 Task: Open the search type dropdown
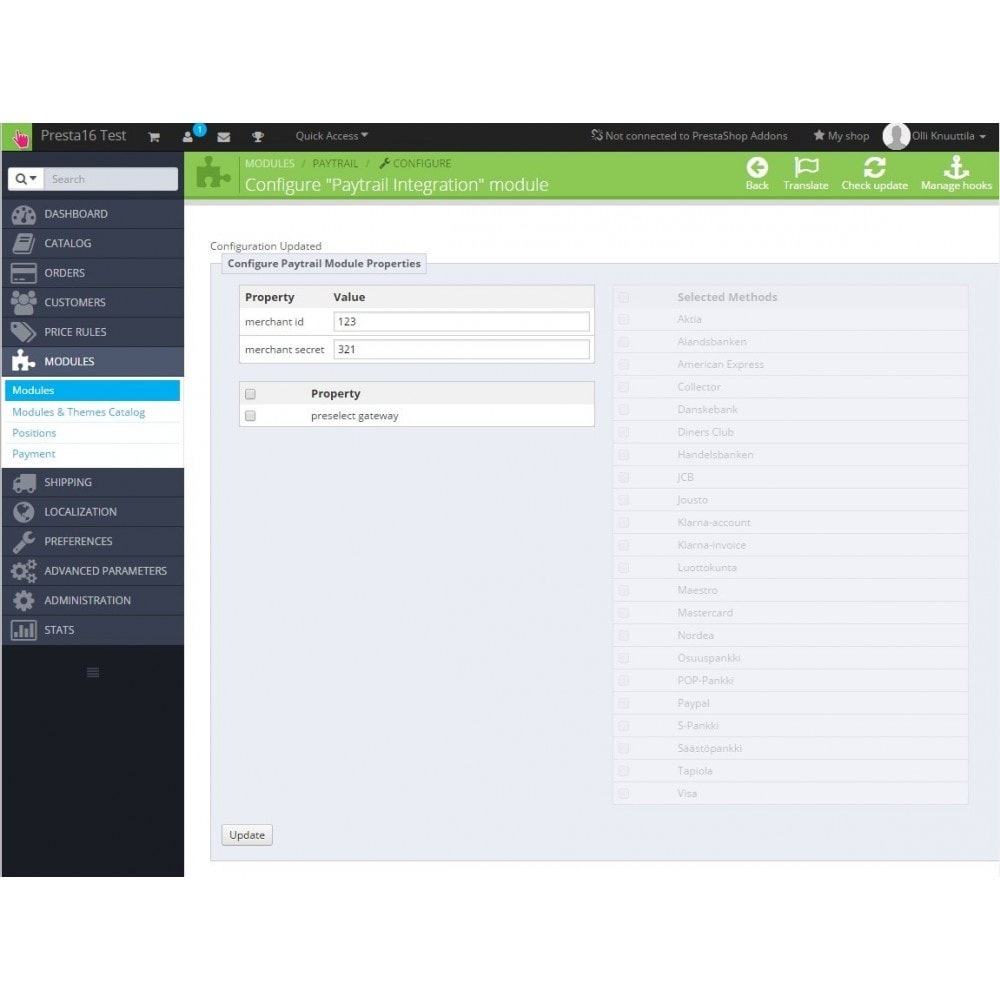pyautogui.click(x=26, y=179)
